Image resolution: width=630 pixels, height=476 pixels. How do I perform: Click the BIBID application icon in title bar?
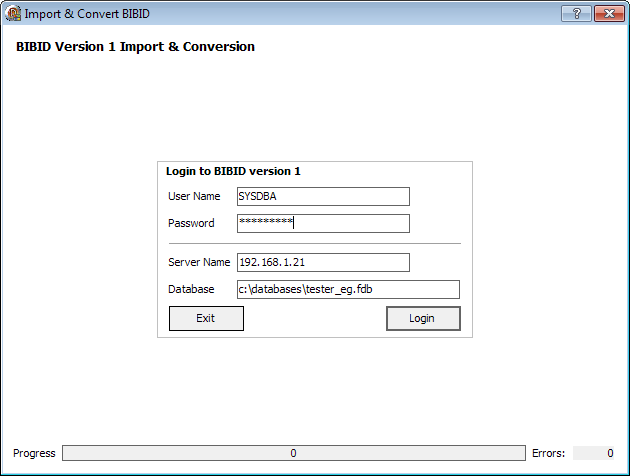(x=14, y=14)
